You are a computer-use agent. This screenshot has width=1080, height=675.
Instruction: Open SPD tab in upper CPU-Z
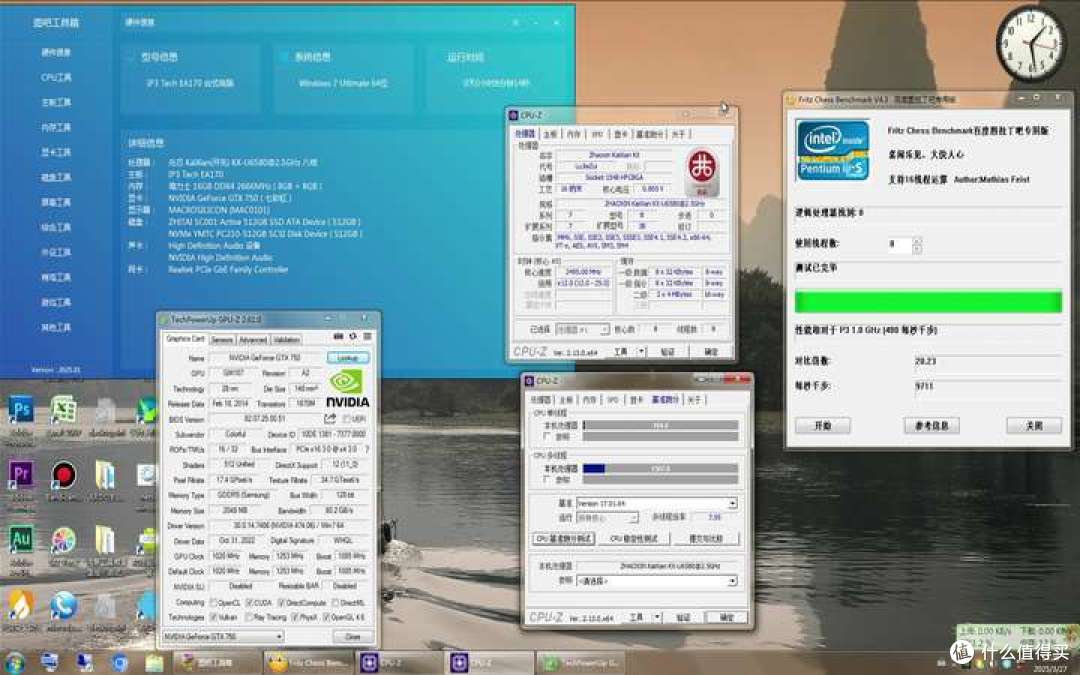coord(596,134)
